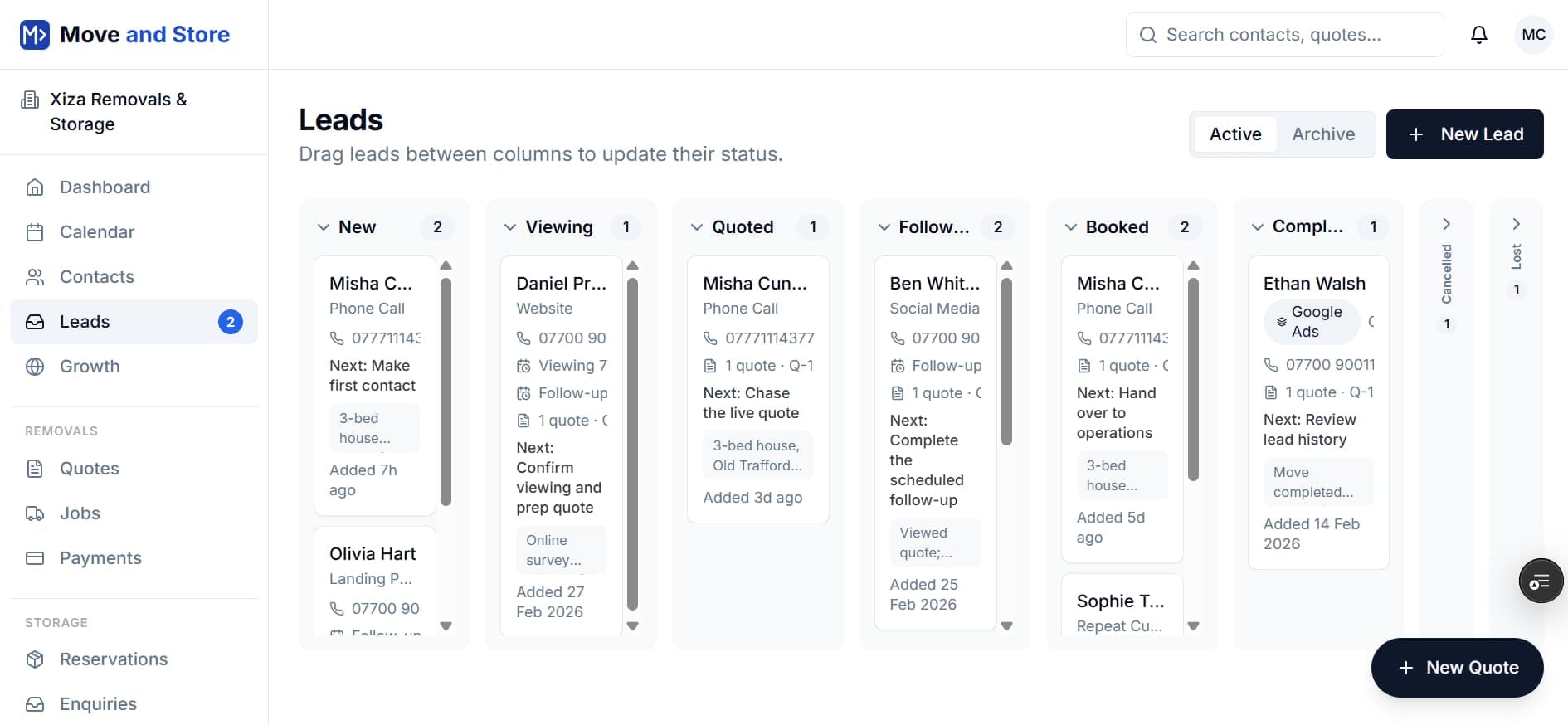
Task: Click the New Quote floating button
Action: (x=1457, y=667)
